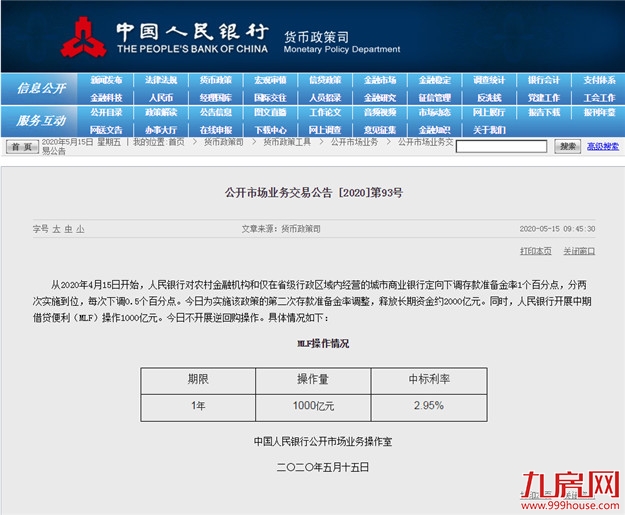
Task: Follow the 货币政策工具 breadcrumb link
Action: pos(287,142)
